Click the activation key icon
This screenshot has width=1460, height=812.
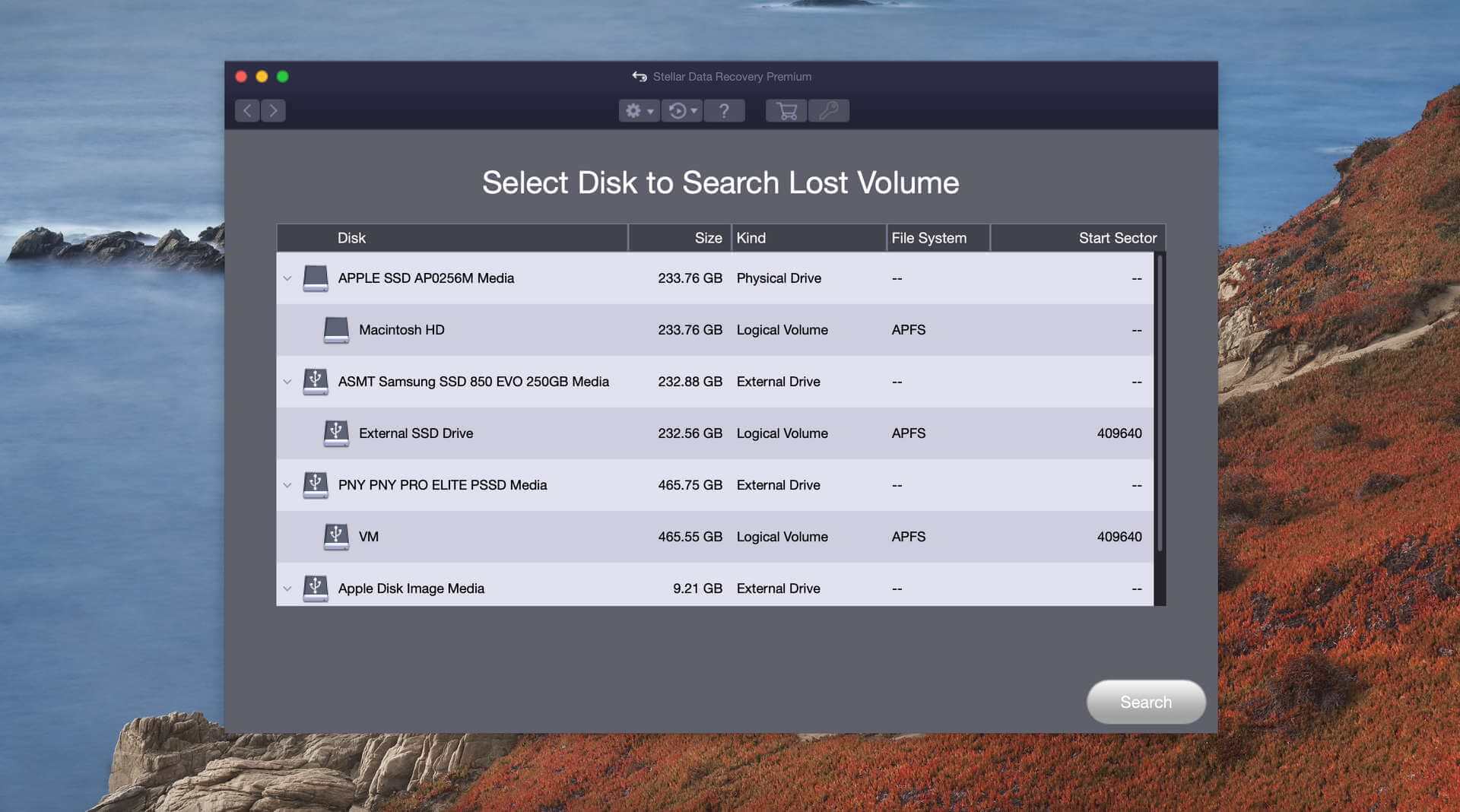pos(829,111)
